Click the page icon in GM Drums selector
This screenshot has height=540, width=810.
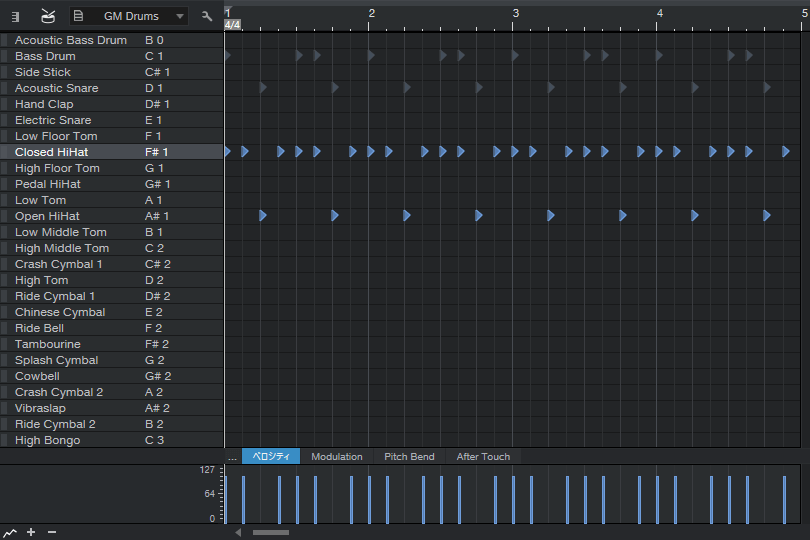coord(78,16)
